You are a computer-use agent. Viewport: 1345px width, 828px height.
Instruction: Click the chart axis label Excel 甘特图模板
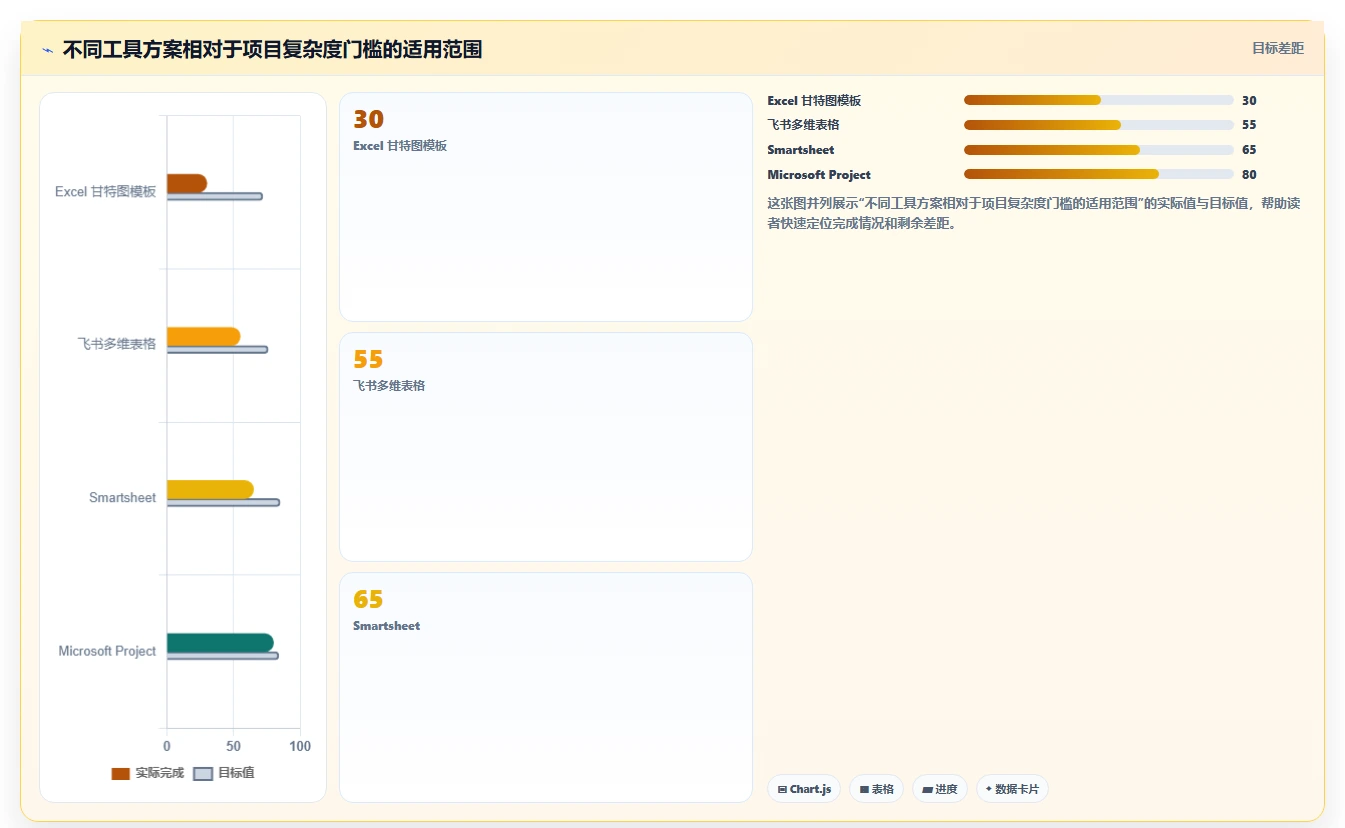tap(106, 191)
